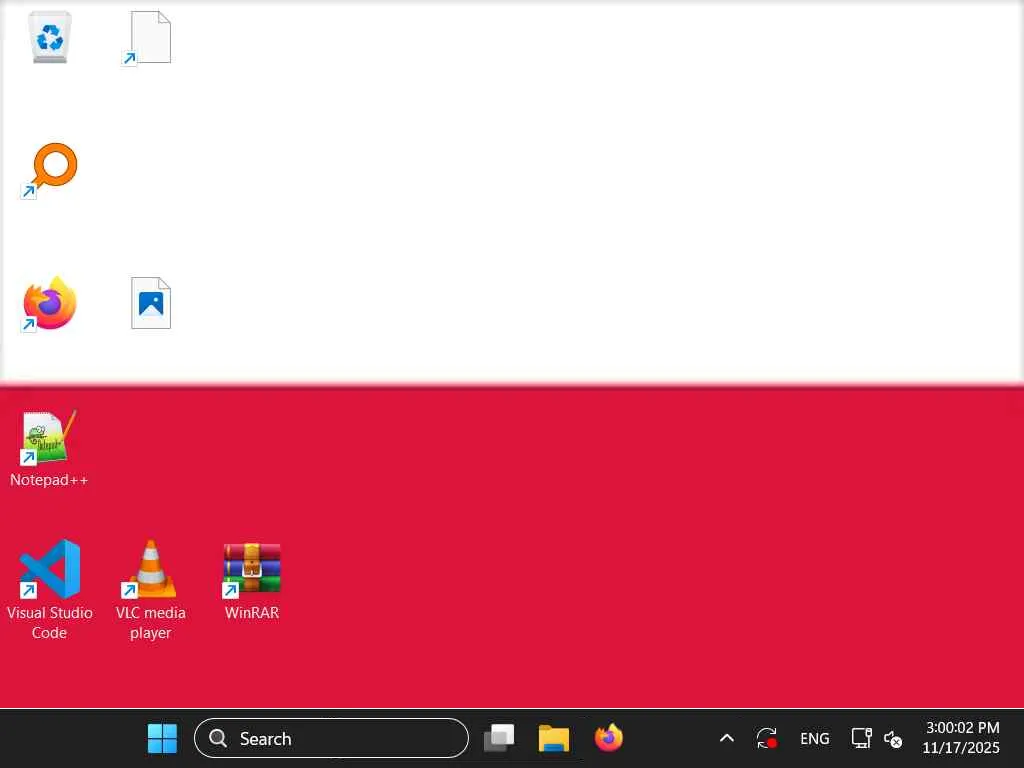Screen dimensions: 1024x768
Task: Select the Firefox desktop shortcut
Action: [x=49, y=304]
